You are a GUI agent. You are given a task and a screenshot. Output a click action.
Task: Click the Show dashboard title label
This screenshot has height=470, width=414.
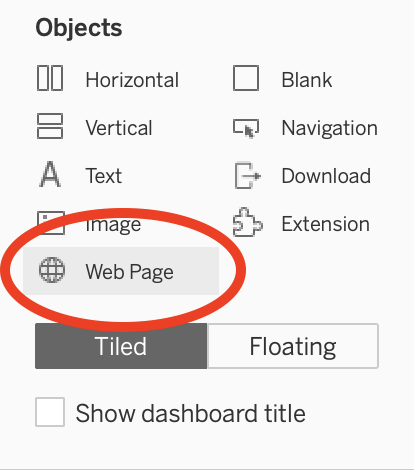190,413
